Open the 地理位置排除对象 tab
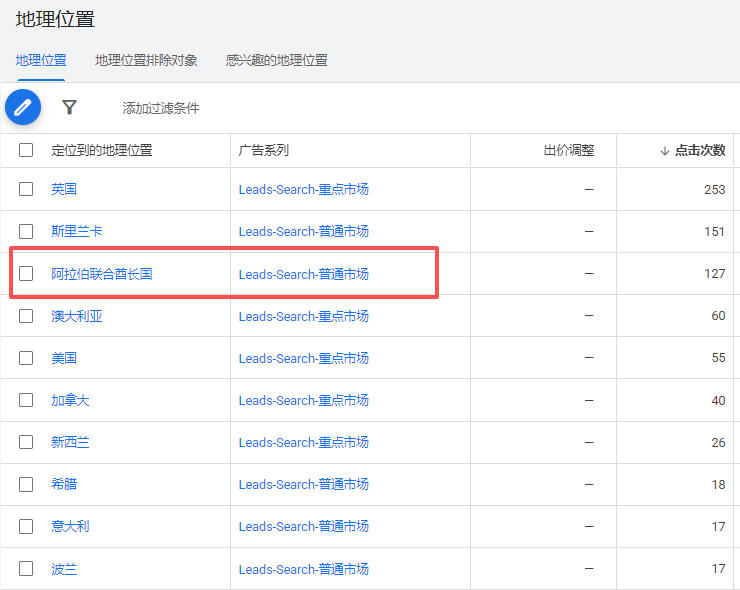 click(x=146, y=60)
